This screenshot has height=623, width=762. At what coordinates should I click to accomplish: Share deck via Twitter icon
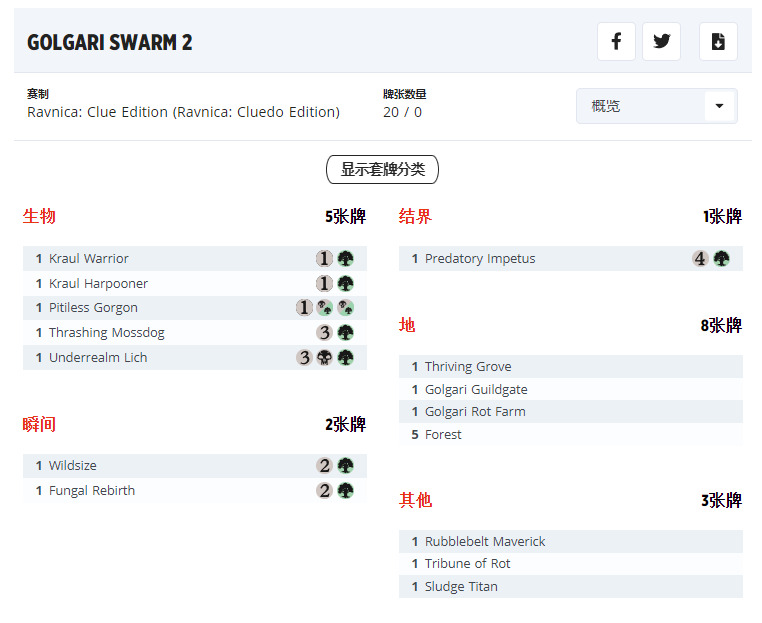pos(661,42)
